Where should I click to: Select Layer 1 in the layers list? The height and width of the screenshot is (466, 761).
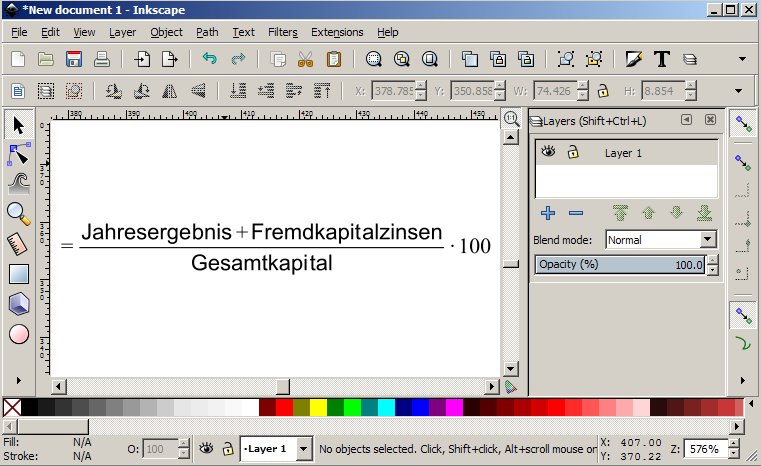click(624, 153)
